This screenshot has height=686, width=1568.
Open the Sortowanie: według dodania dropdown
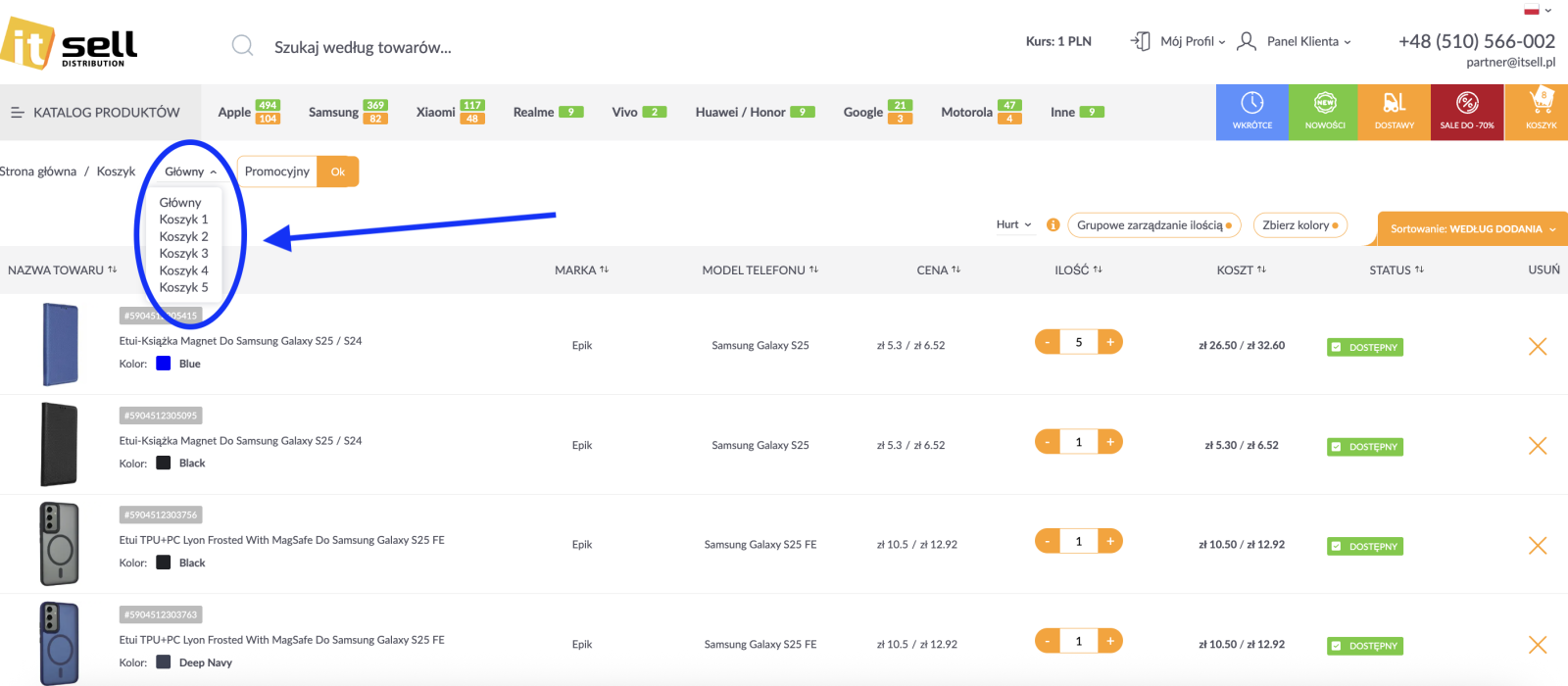[1472, 228]
